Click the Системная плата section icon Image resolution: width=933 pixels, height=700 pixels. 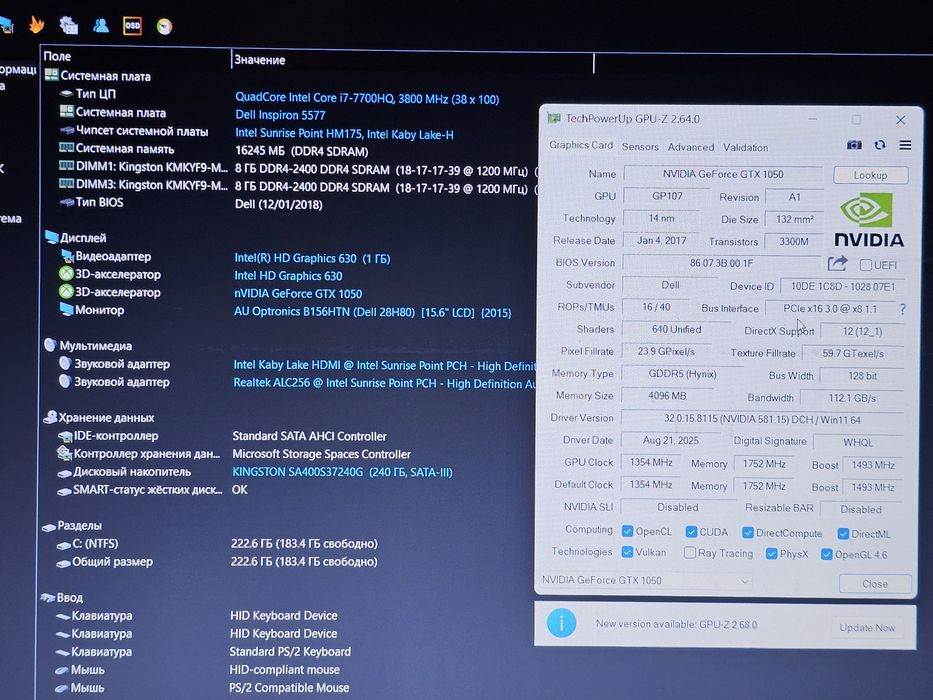tap(51, 75)
